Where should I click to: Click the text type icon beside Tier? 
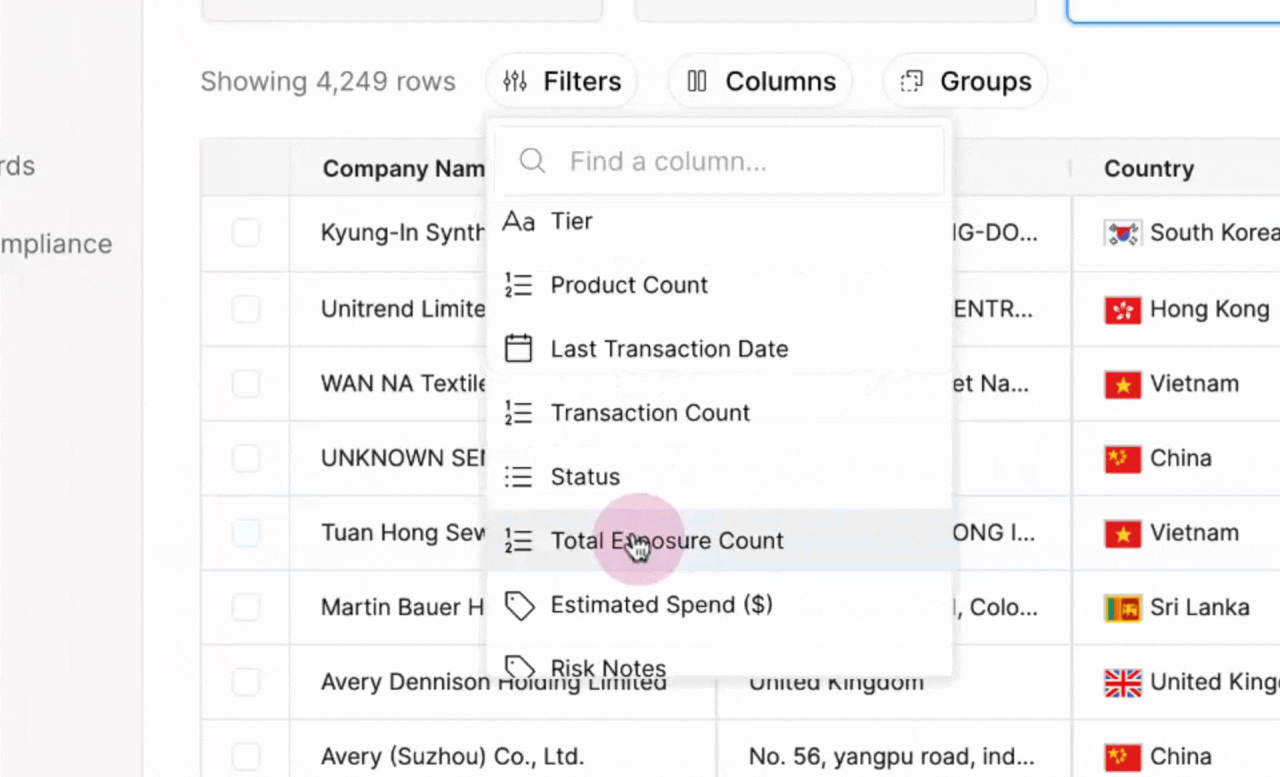pos(518,221)
